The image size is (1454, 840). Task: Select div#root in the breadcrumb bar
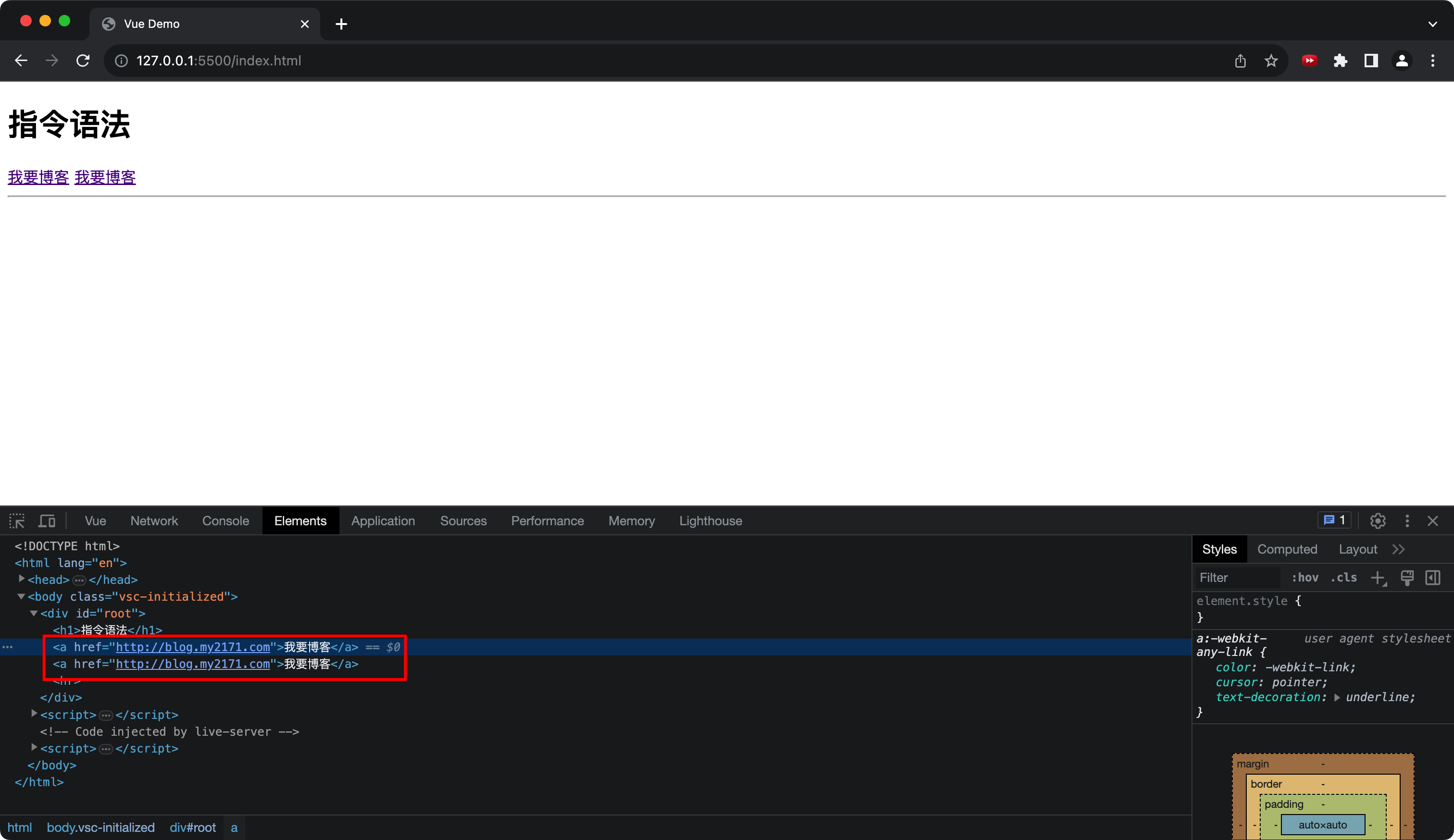(x=192, y=828)
